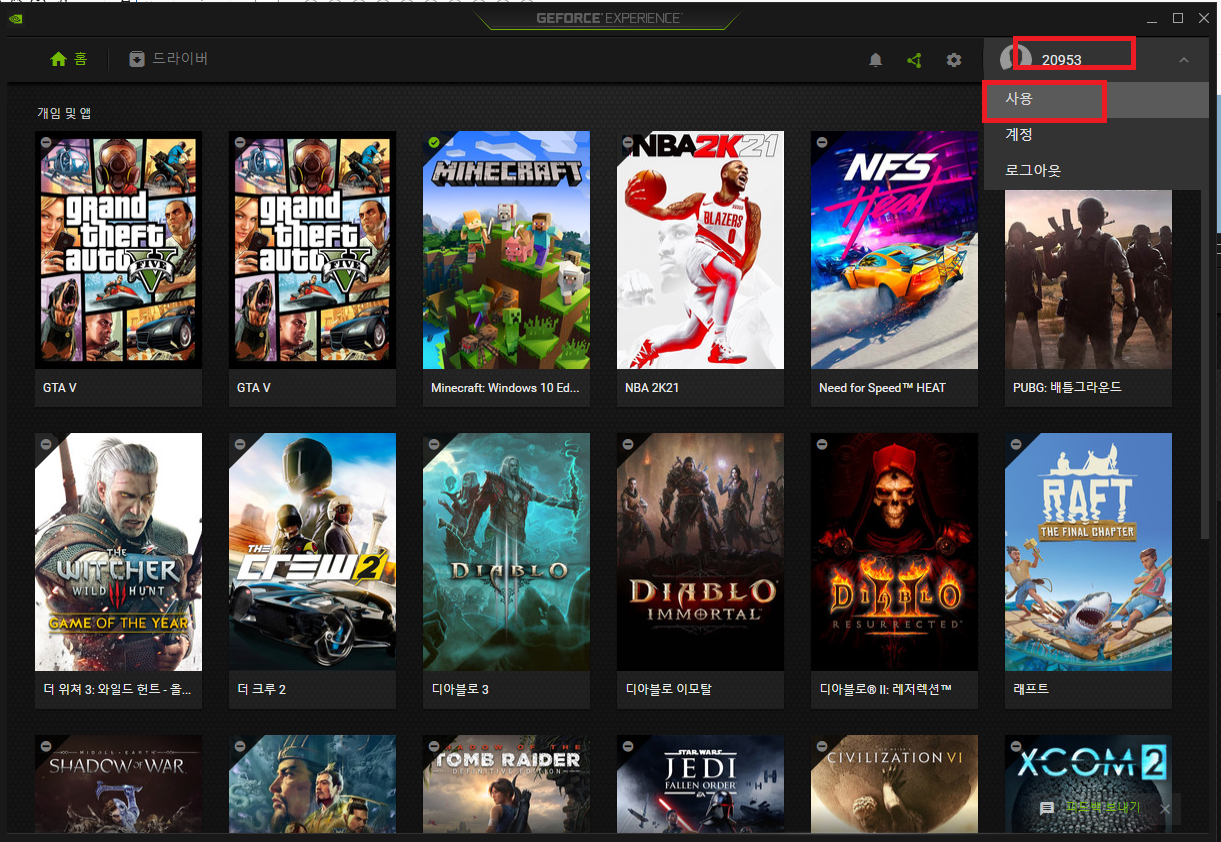
Task: Click the status badge on Shadow of War cover
Action: 46,747
